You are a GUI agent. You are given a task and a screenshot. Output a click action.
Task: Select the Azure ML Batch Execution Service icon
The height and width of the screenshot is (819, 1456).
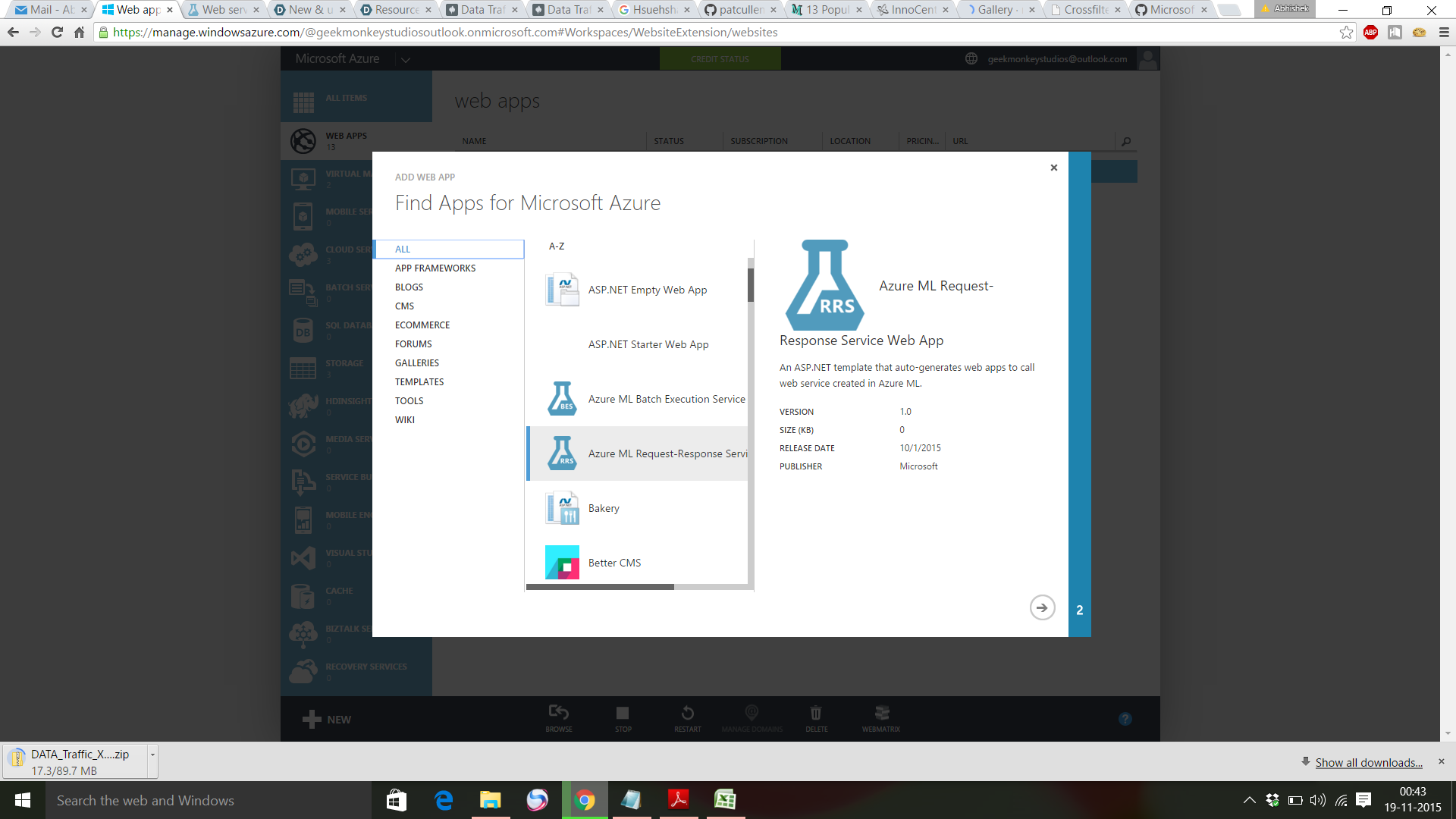tap(562, 399)
